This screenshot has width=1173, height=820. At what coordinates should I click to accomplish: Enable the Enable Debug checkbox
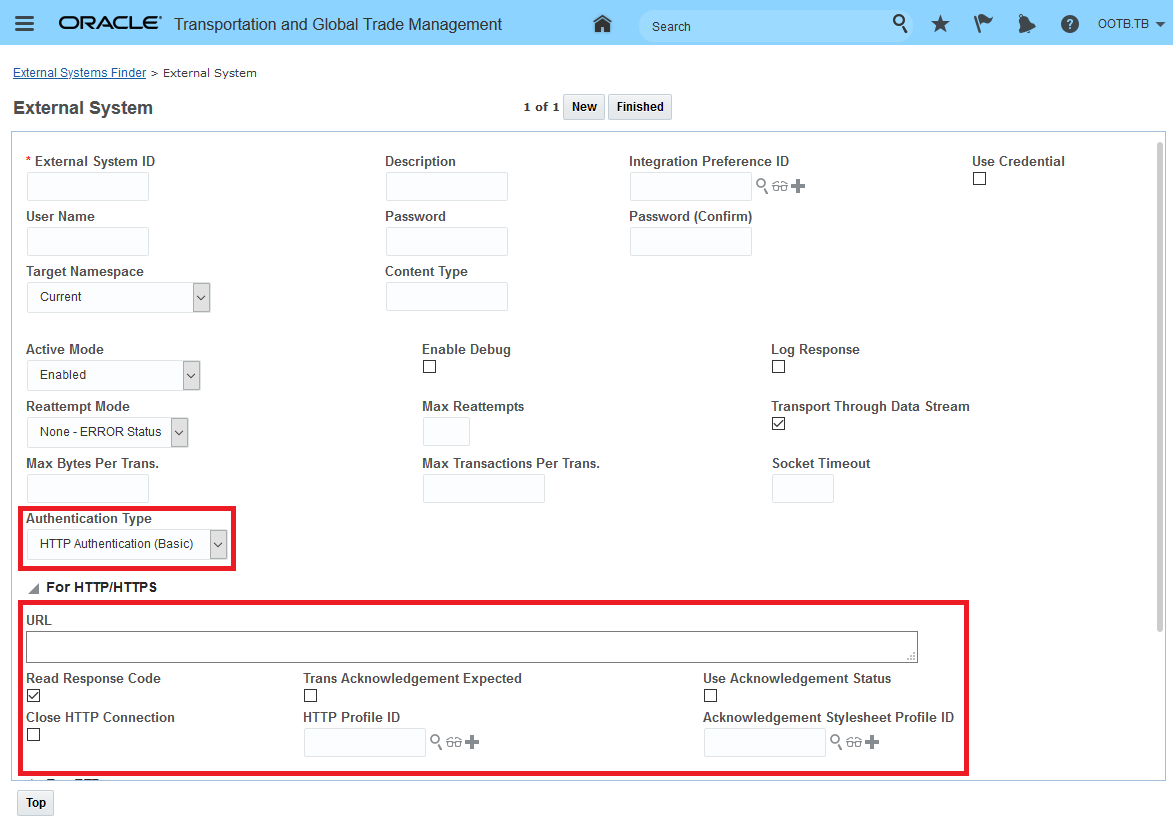click(429, 367)
